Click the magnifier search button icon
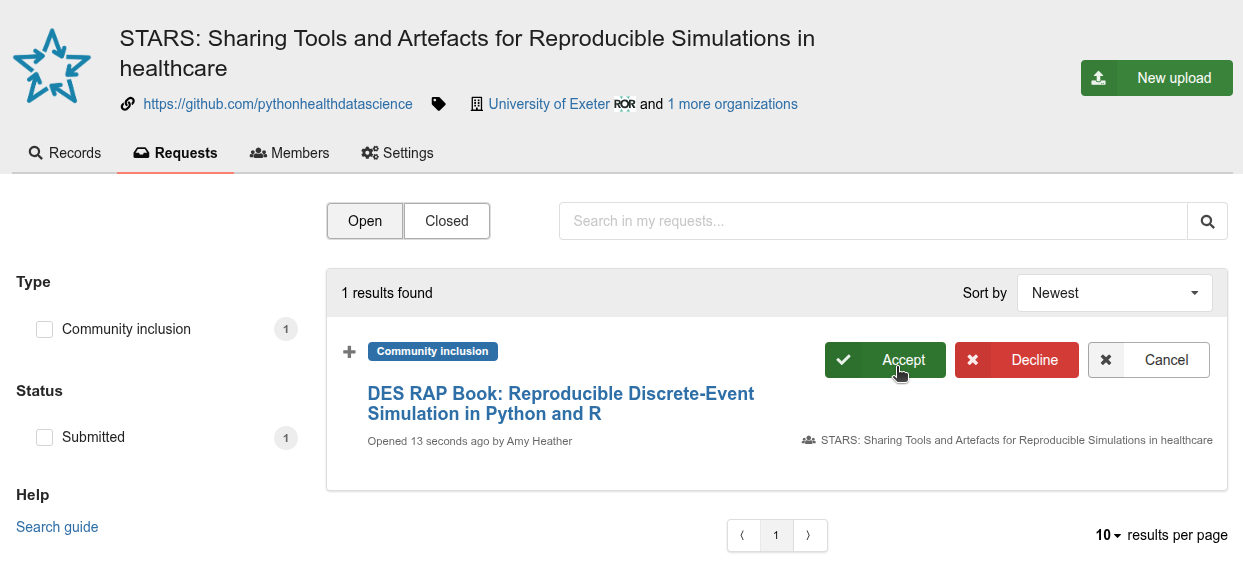Image resolution: width=1243 pixels, height=569 pixels. [1207, 221]
